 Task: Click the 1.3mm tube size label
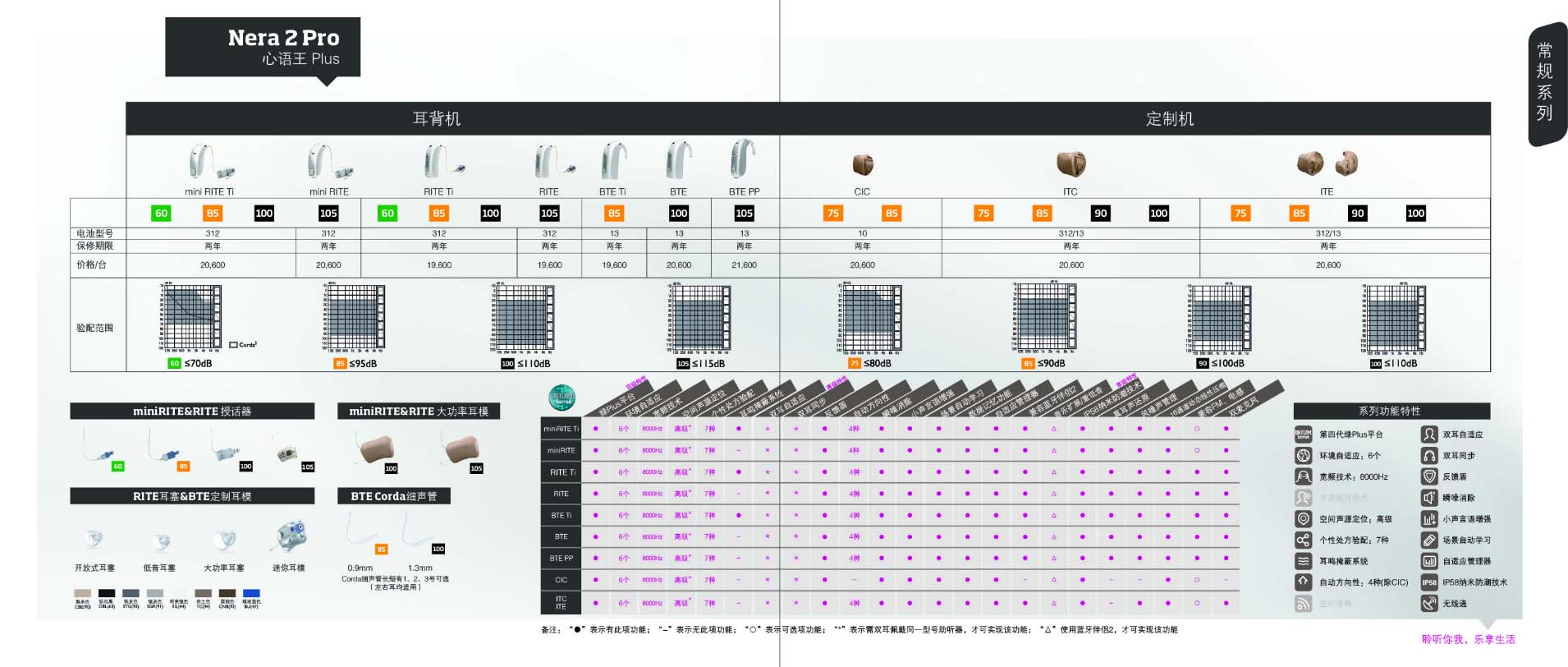tap(420, 568)
